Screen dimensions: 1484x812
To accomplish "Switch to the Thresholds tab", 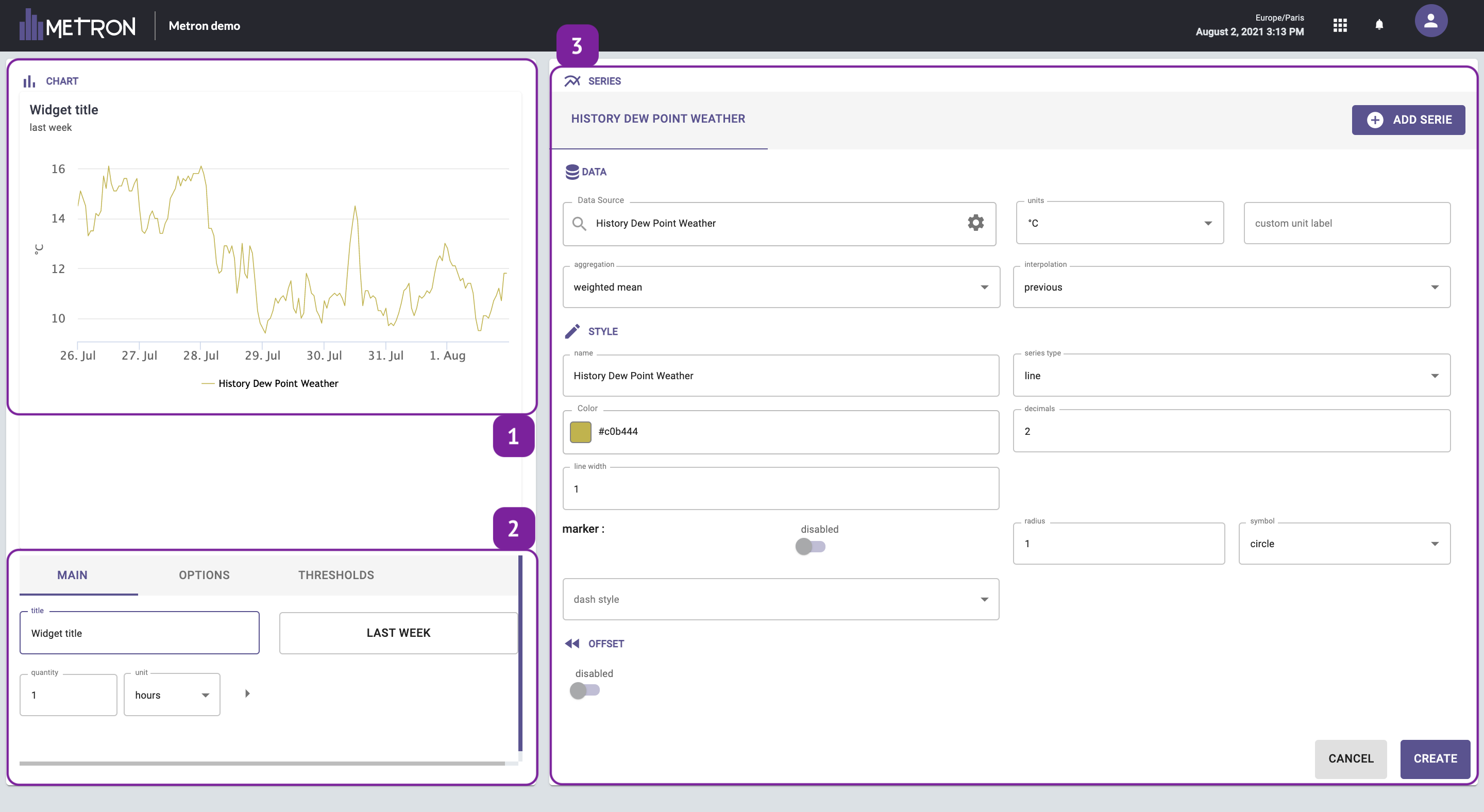I will (x=336, y=574).
